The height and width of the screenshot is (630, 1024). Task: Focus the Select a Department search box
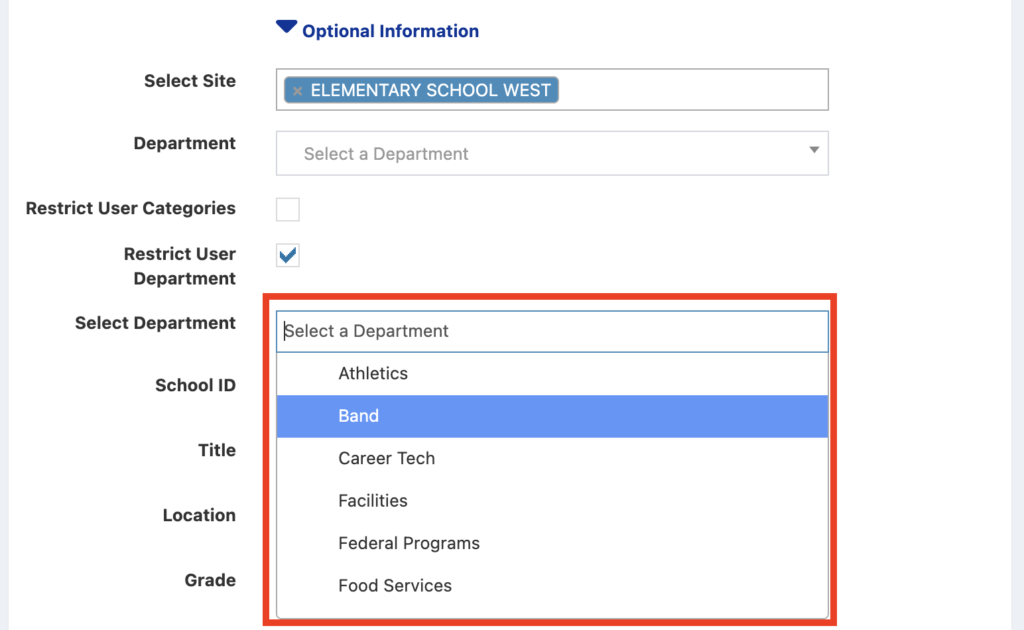552,331
